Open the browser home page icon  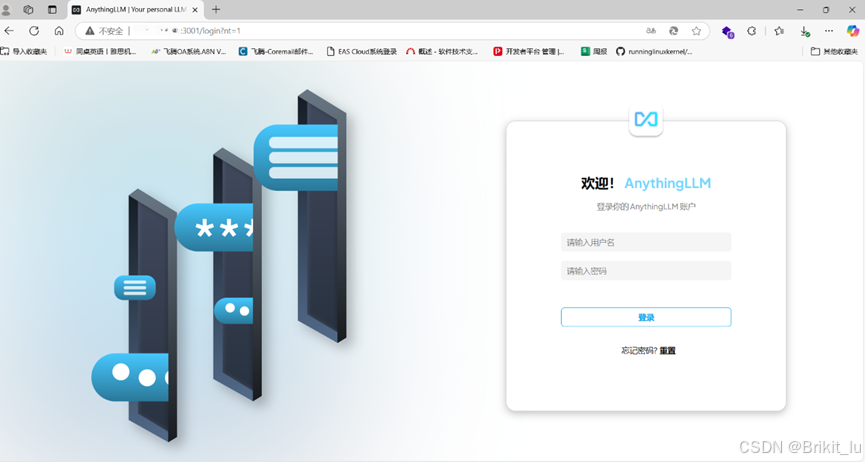click(x=59, y=31)
